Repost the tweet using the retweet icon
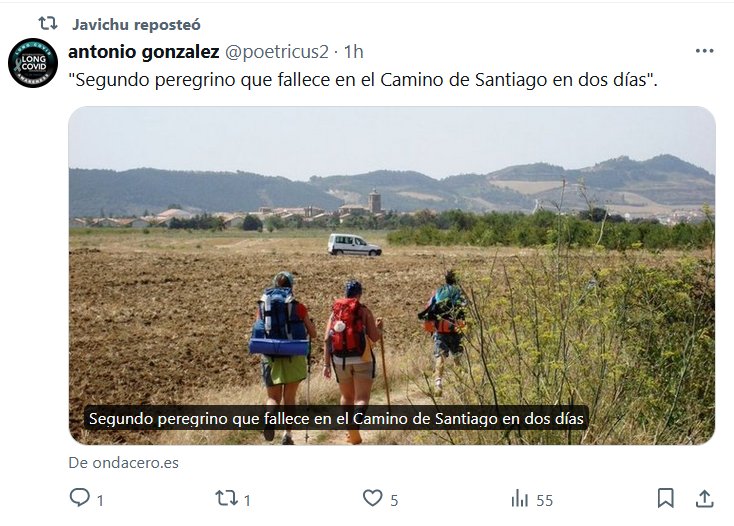Viewport: 734px width, 526px height. click(227, 498)
